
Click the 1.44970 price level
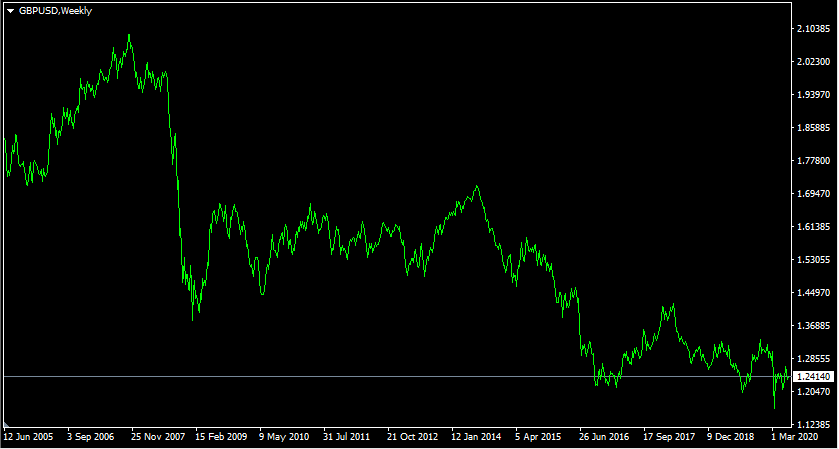click(x=813, y=293)
